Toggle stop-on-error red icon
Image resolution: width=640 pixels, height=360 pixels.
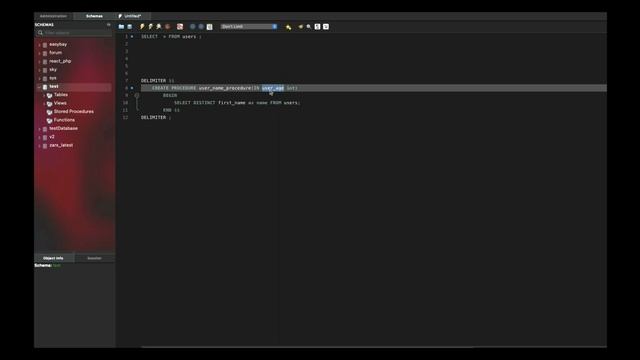pyautogui.click(x=180, y=27)
